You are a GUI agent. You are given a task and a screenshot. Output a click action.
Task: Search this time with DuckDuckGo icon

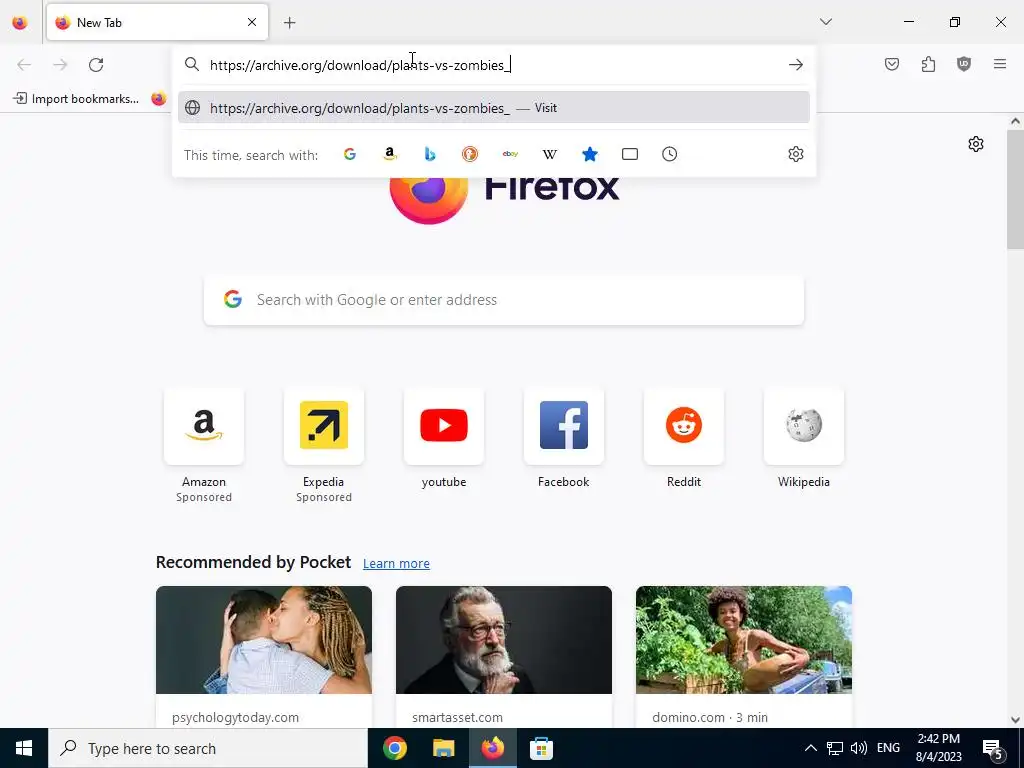pos(470,154)
